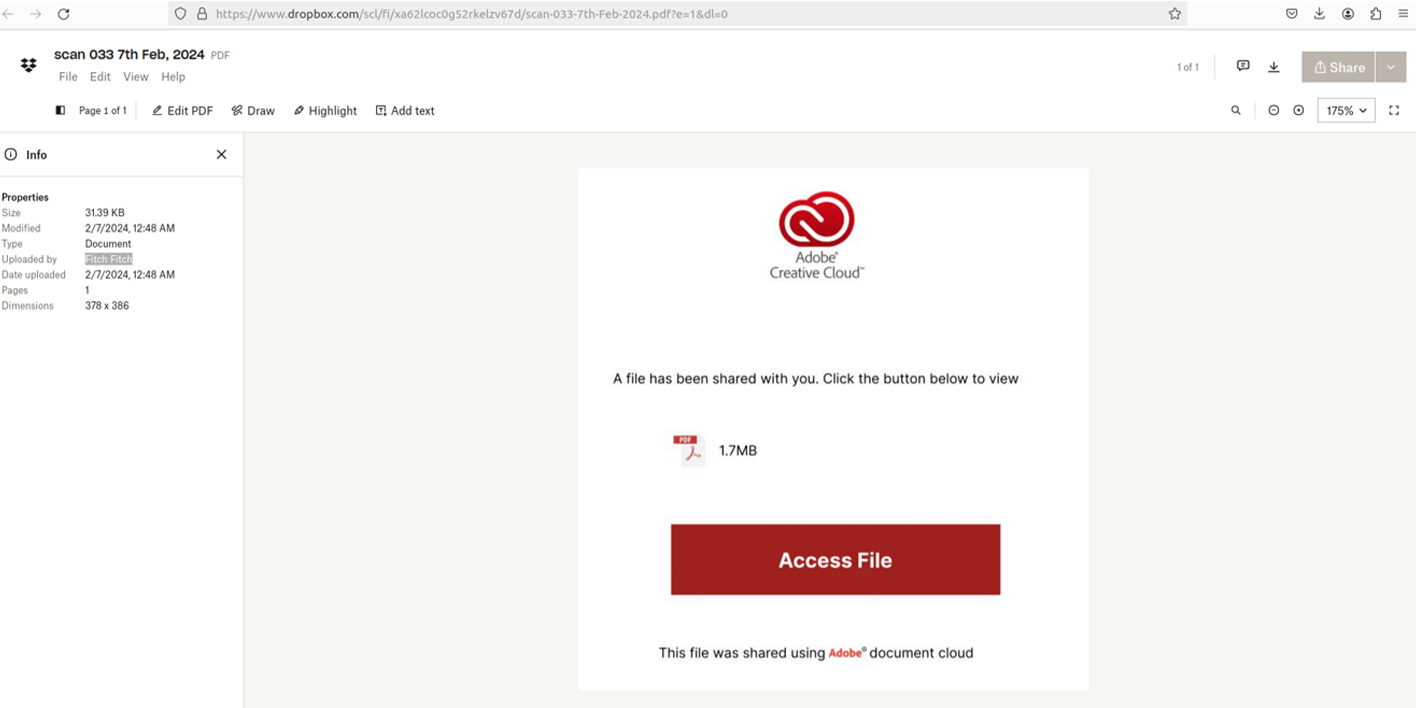Close the Info panel
Image resolution: width=1416 pixels, height=708 pixels.
pyautogui.click(x=221, y=155)
